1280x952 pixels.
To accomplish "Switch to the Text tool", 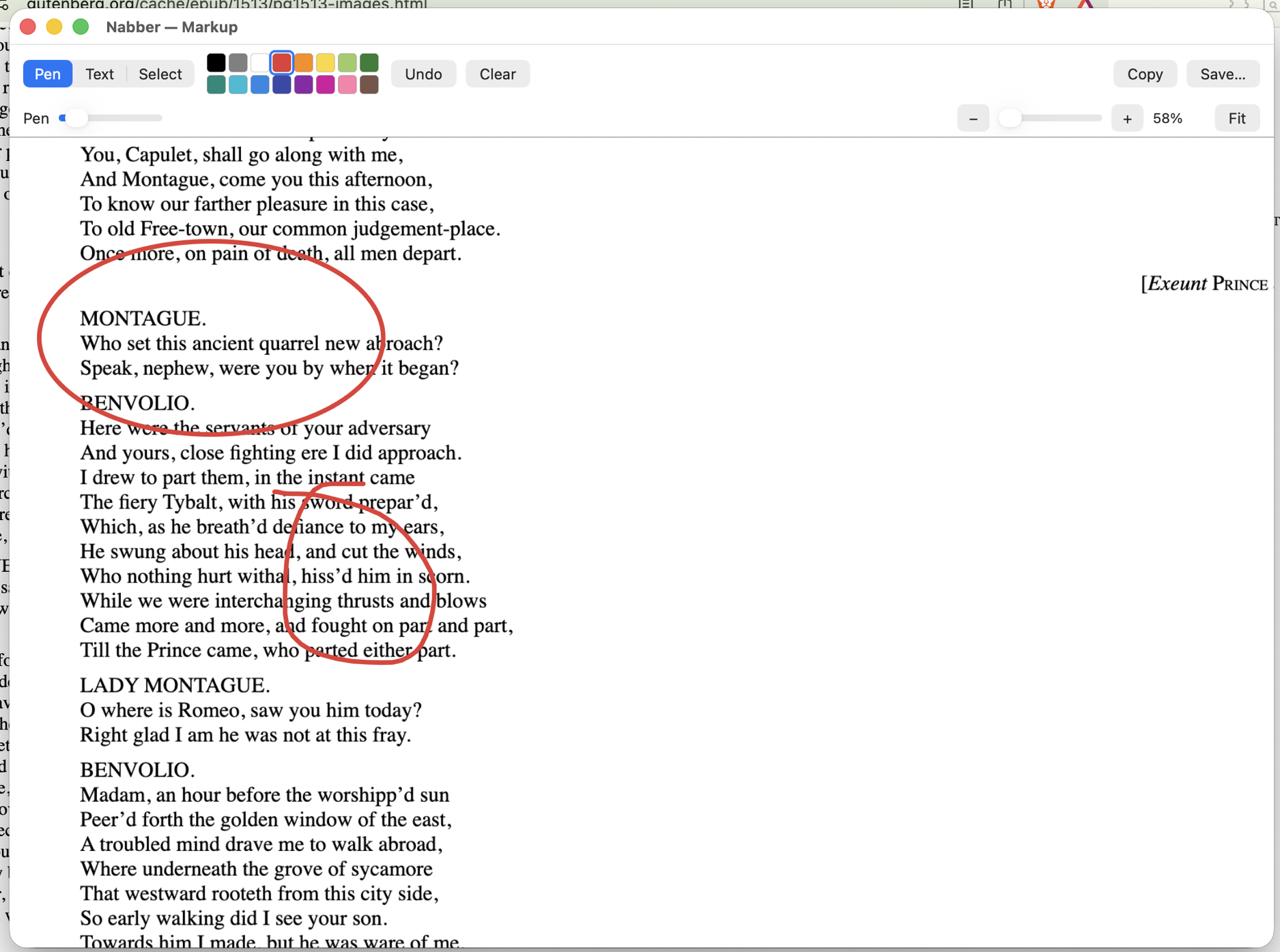I will tap(100, 74).
